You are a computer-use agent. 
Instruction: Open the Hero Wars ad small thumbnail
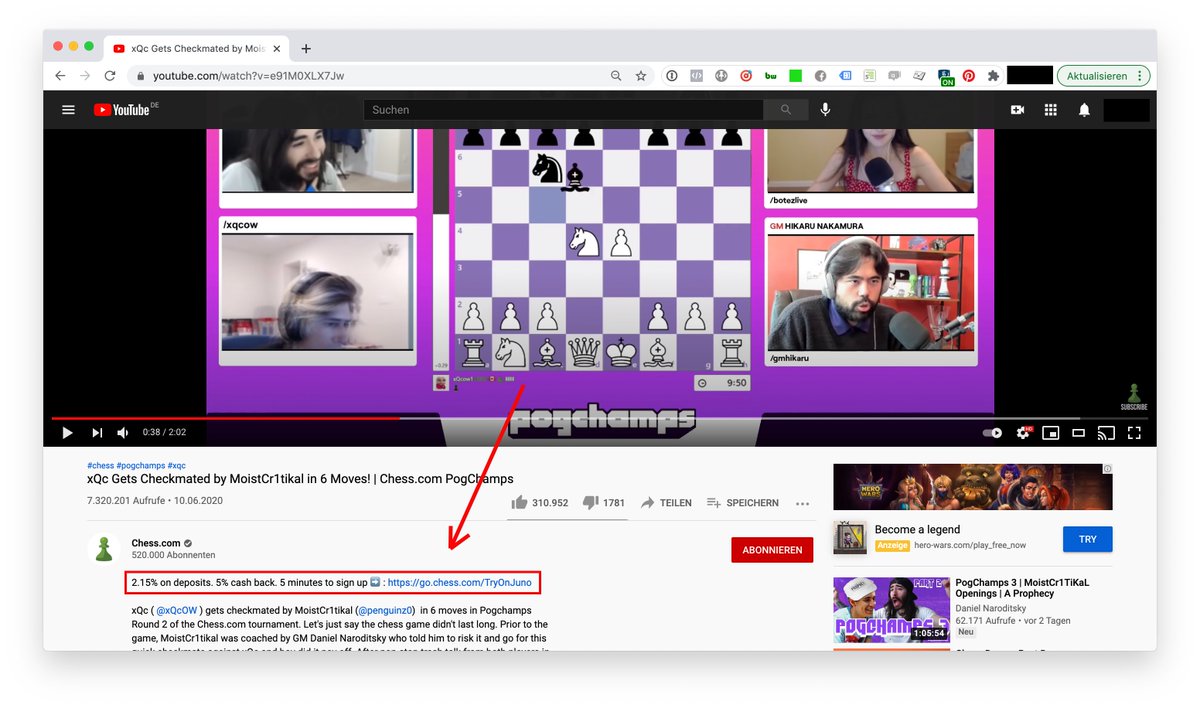point(849,537)
